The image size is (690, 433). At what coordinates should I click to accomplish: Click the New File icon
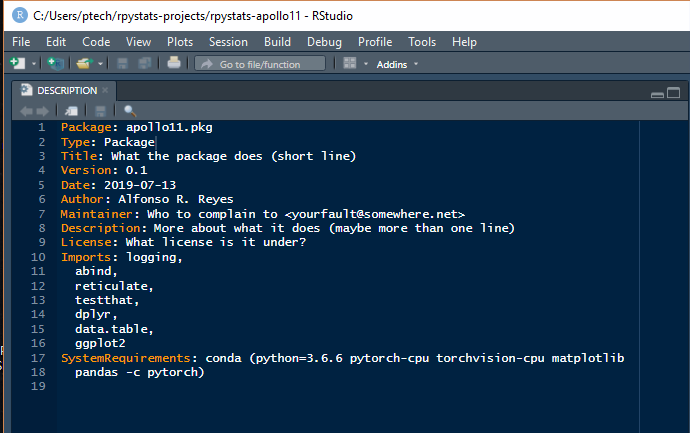pyautogui.click(x=17, y=63)
